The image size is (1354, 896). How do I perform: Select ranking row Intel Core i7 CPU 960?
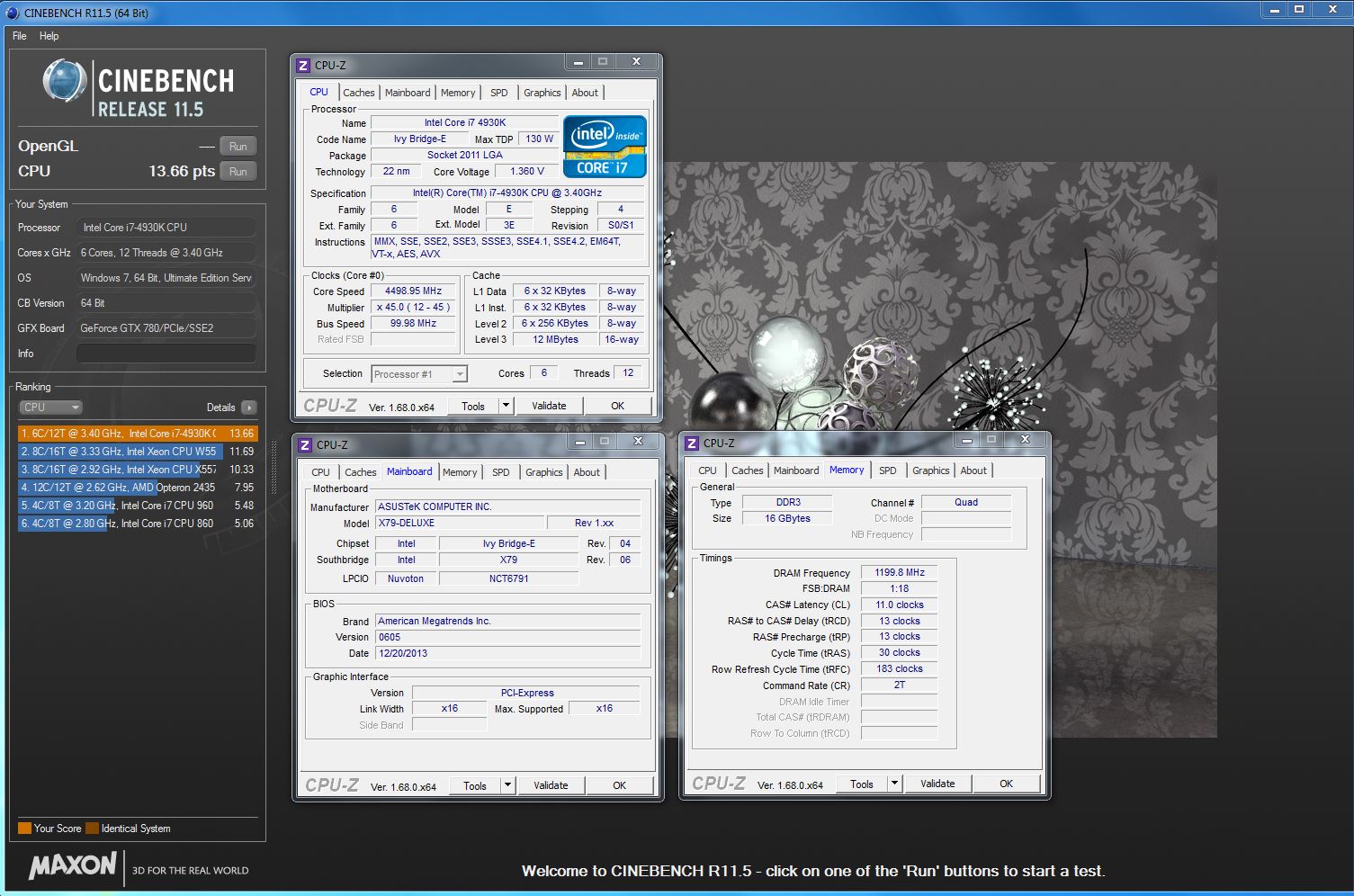(138, 506)
